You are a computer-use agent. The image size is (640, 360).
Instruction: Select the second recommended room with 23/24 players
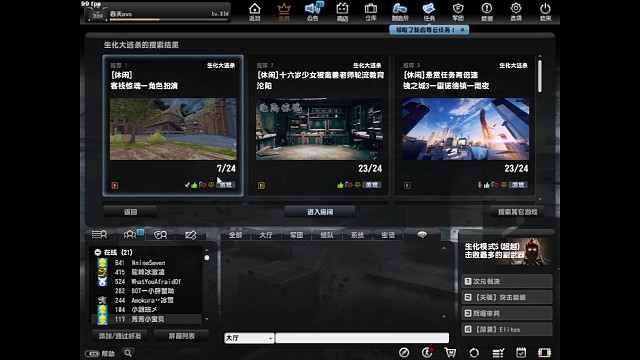point(319,126)
